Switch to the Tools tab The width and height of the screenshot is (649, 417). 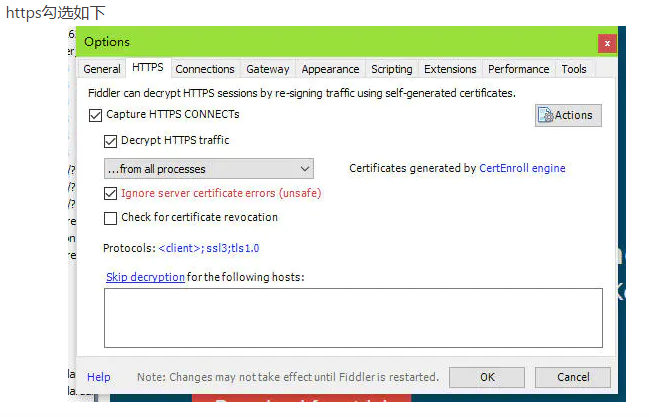pos(574,69)
